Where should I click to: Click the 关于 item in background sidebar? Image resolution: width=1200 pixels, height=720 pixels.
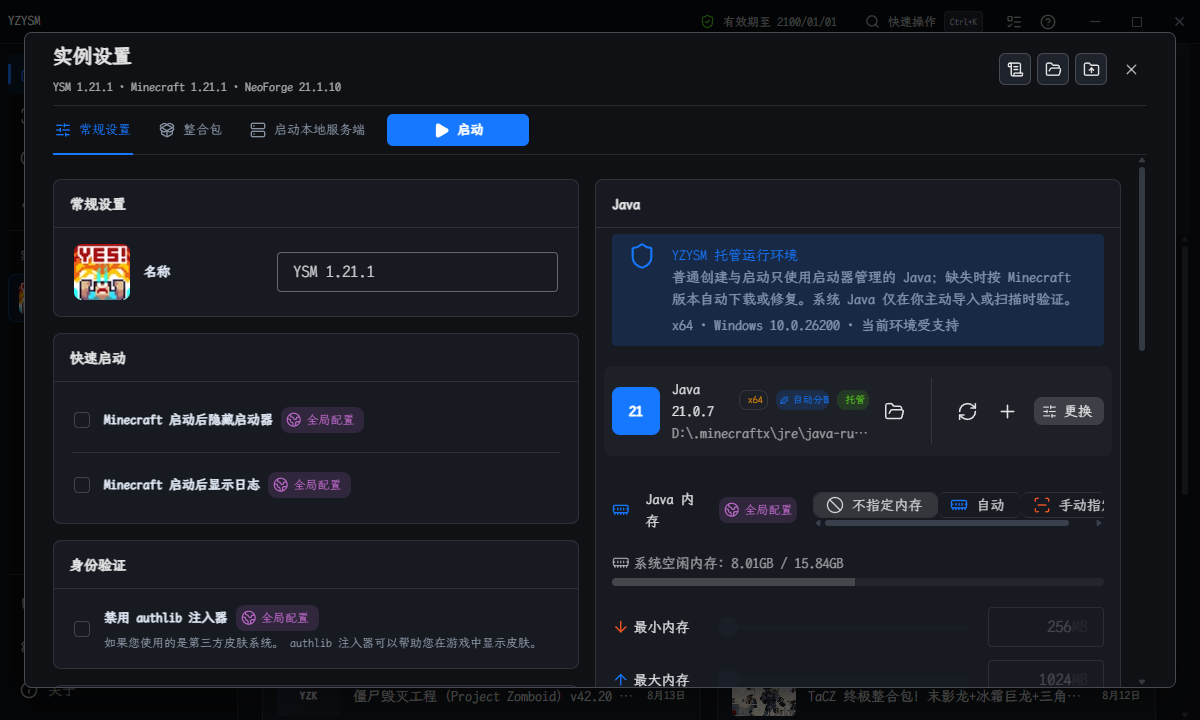[48, 691]
